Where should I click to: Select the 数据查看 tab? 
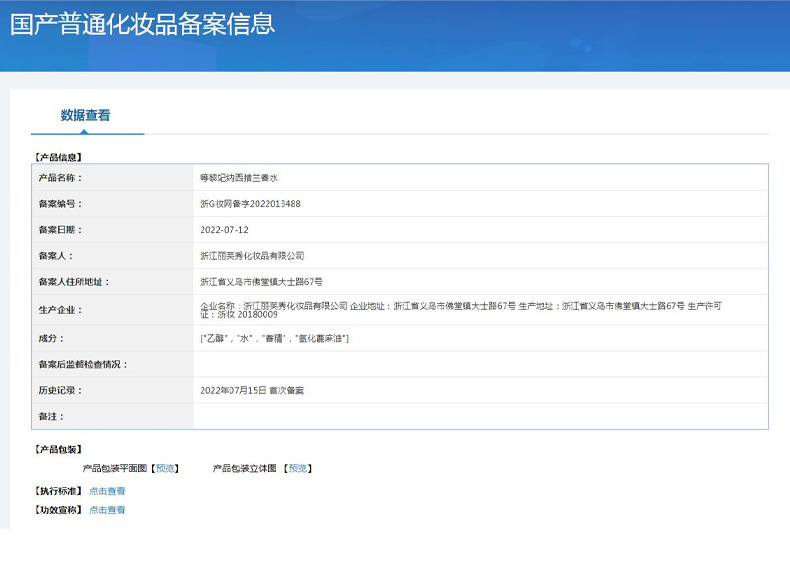tap(85, 115)
